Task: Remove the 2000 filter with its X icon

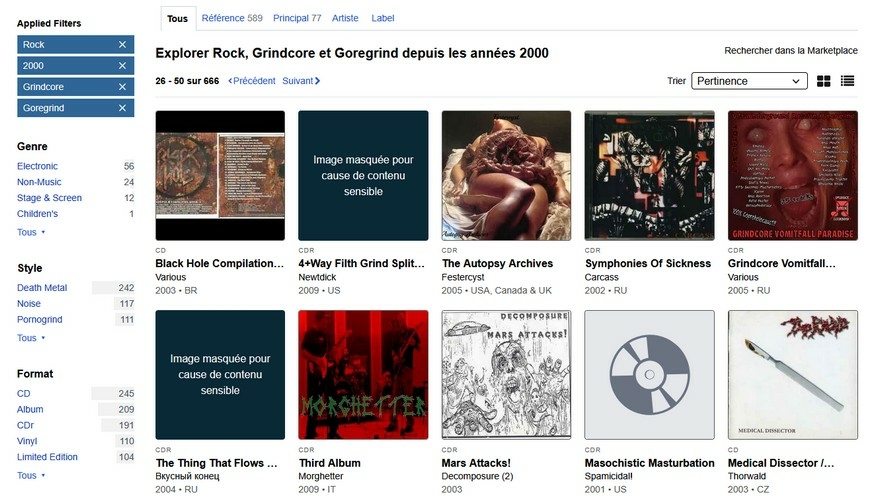Action: coord(122,66)
